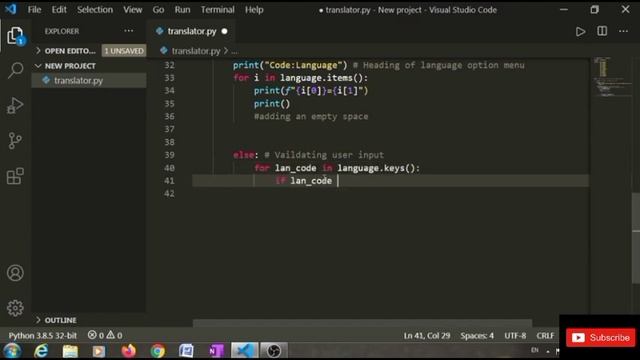
Task: Click the VS Code logo icon
Action: (11, 9)
